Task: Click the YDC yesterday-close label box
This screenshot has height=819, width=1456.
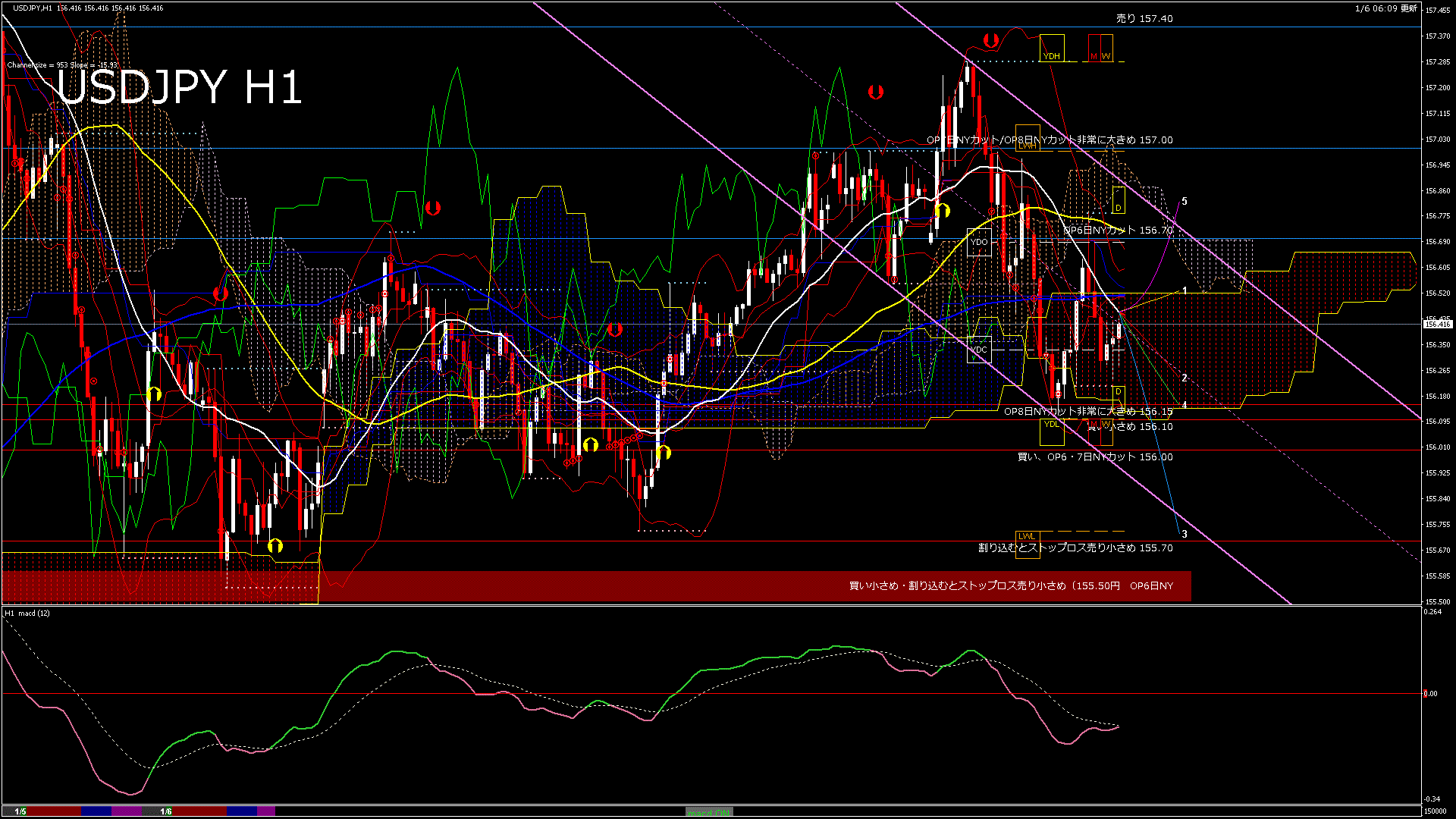Action: click(x=979, y=350)
